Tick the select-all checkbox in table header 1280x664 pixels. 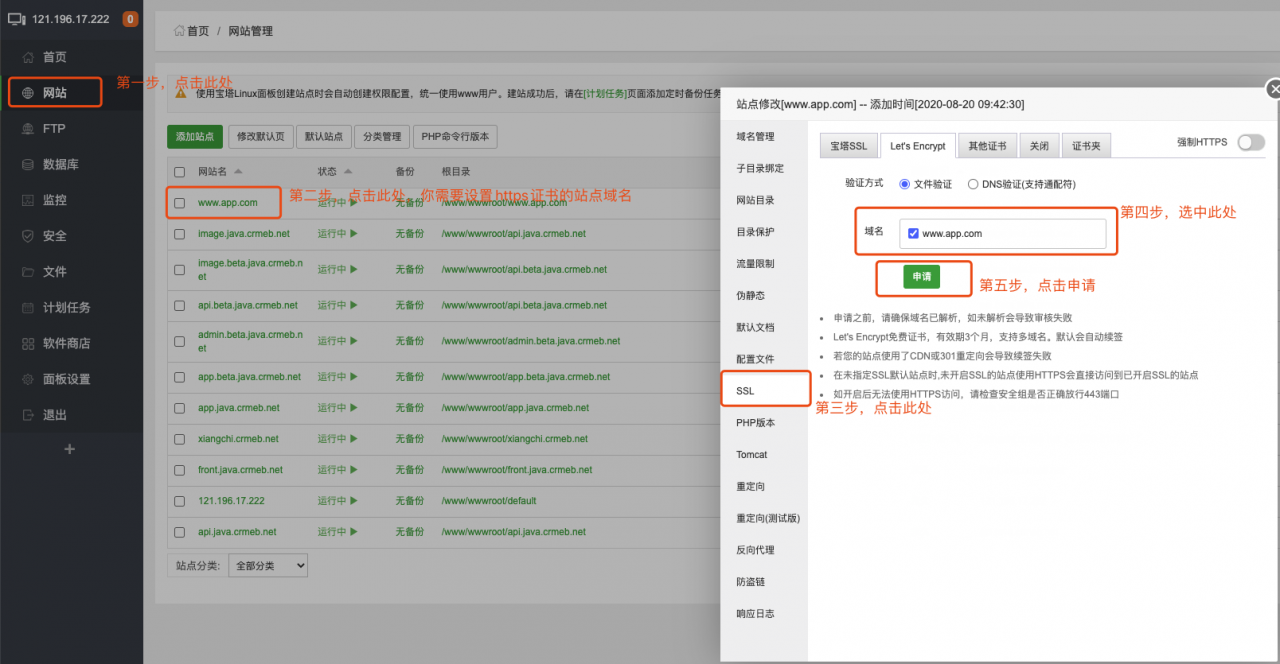[180, 172]
